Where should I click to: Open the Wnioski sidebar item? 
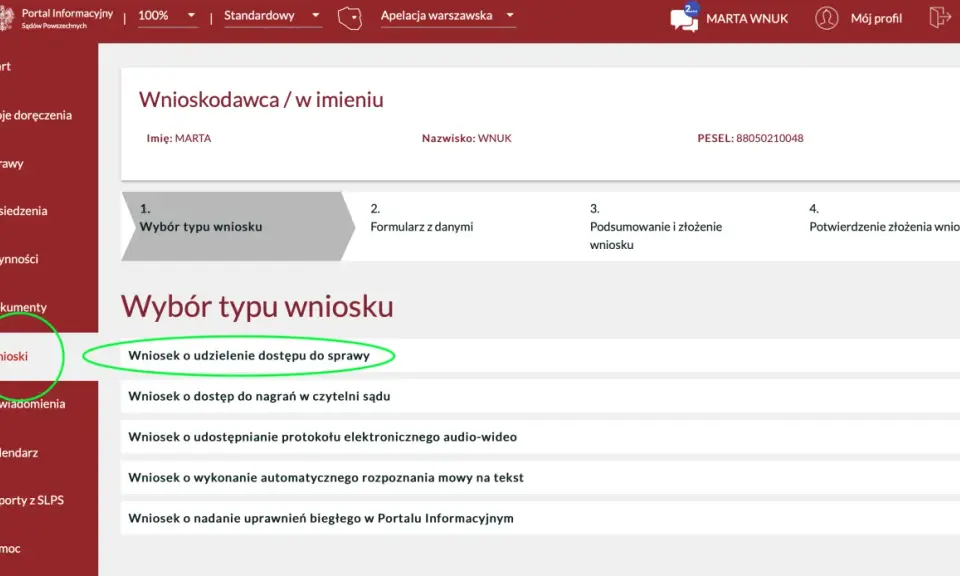[49, 356]
